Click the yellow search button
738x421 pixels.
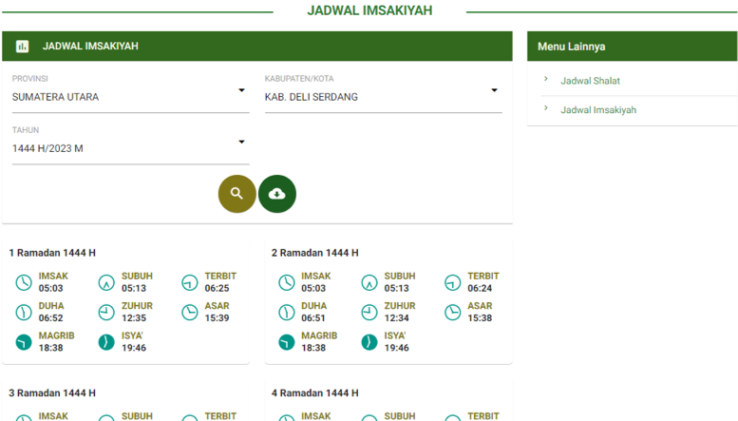pyautogui.click(x=237, y=194)
